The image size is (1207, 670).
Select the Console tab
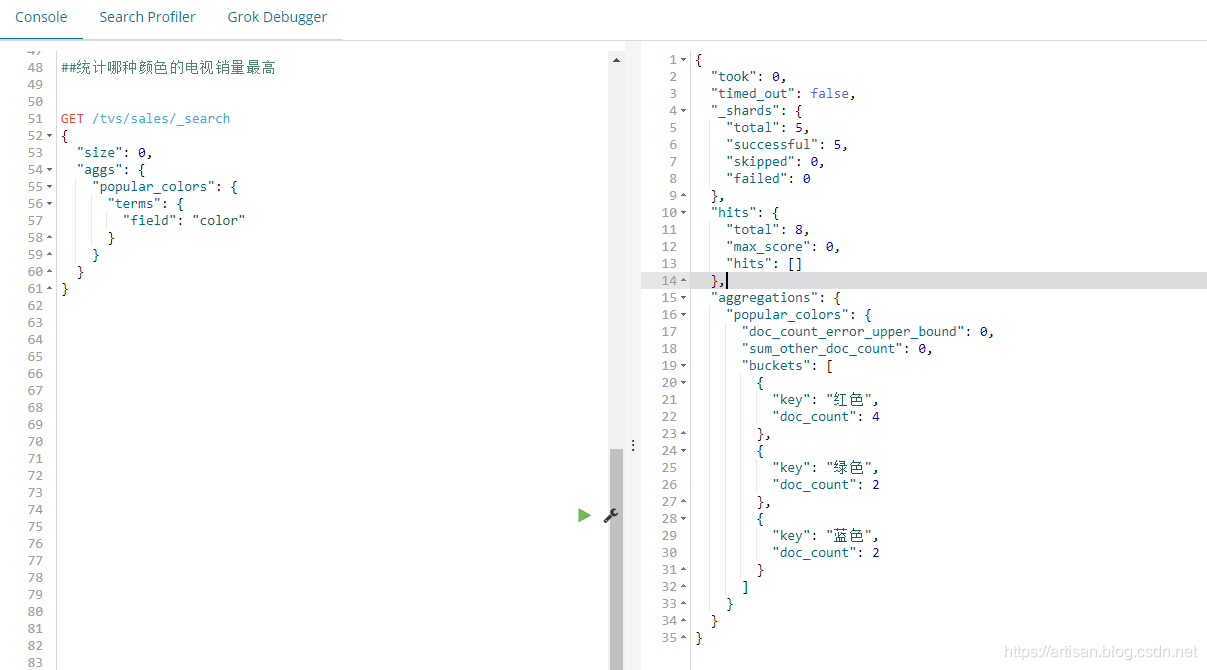(41, 17)
